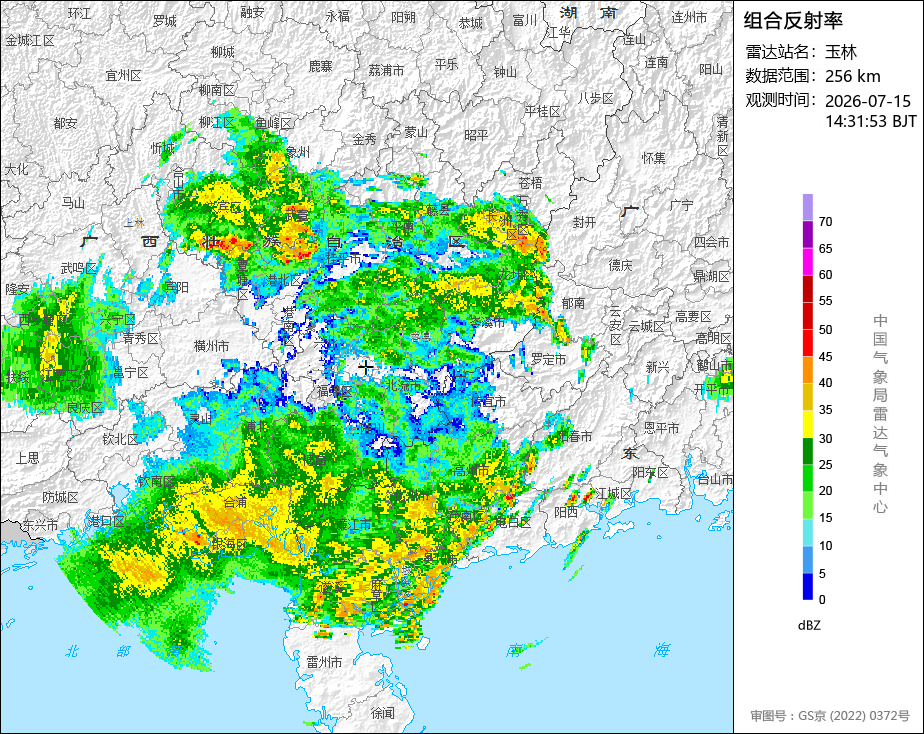
Task: Click the dBZ unit label under legend
Action: pos(809,625)
